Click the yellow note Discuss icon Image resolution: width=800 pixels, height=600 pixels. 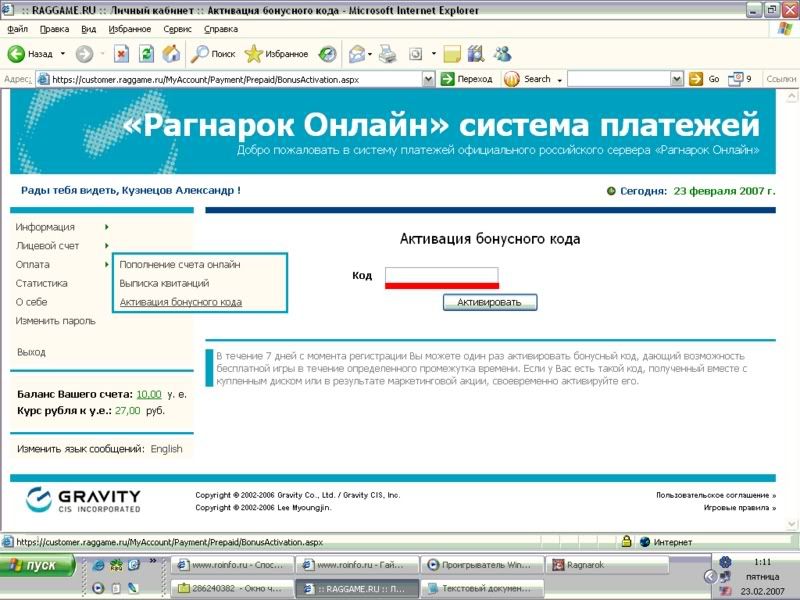[x=452, y=54]
